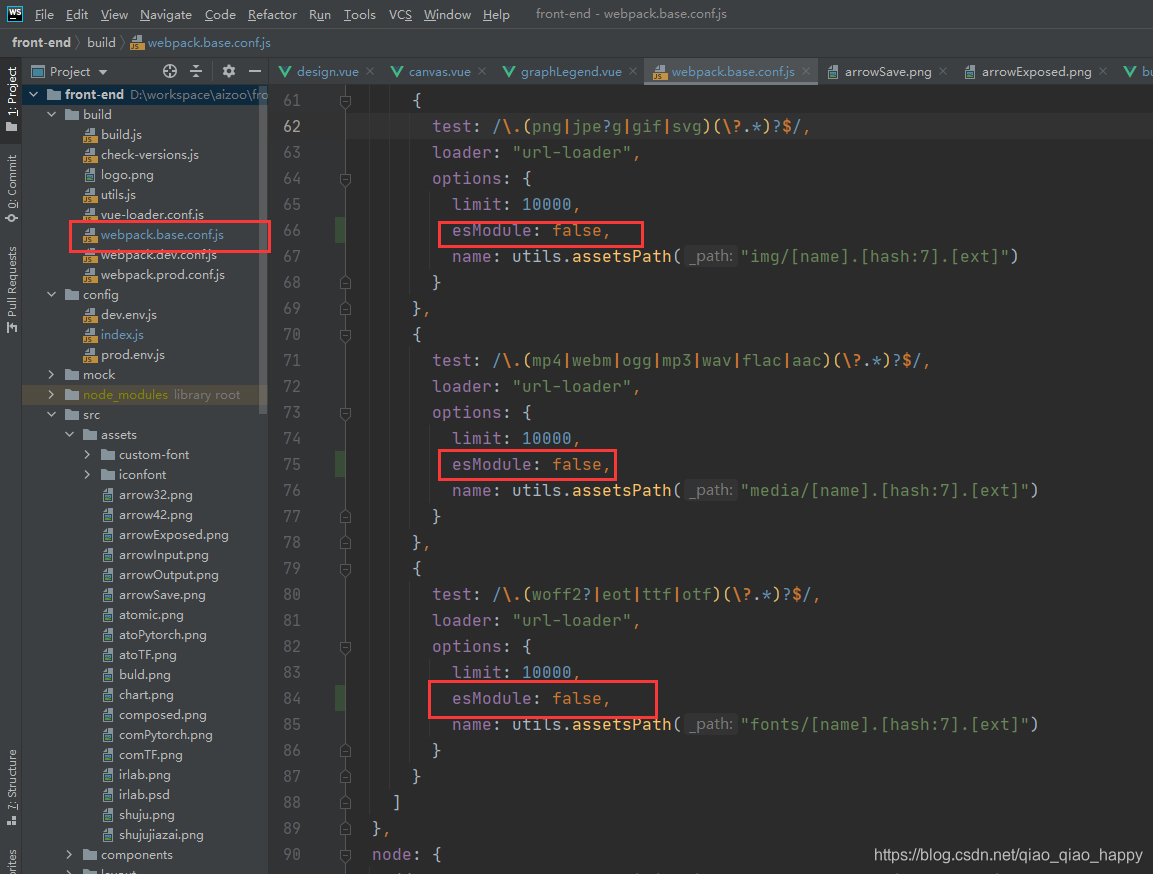
Task: Open the Structure tool window
Action: click(x=12, y=787)
